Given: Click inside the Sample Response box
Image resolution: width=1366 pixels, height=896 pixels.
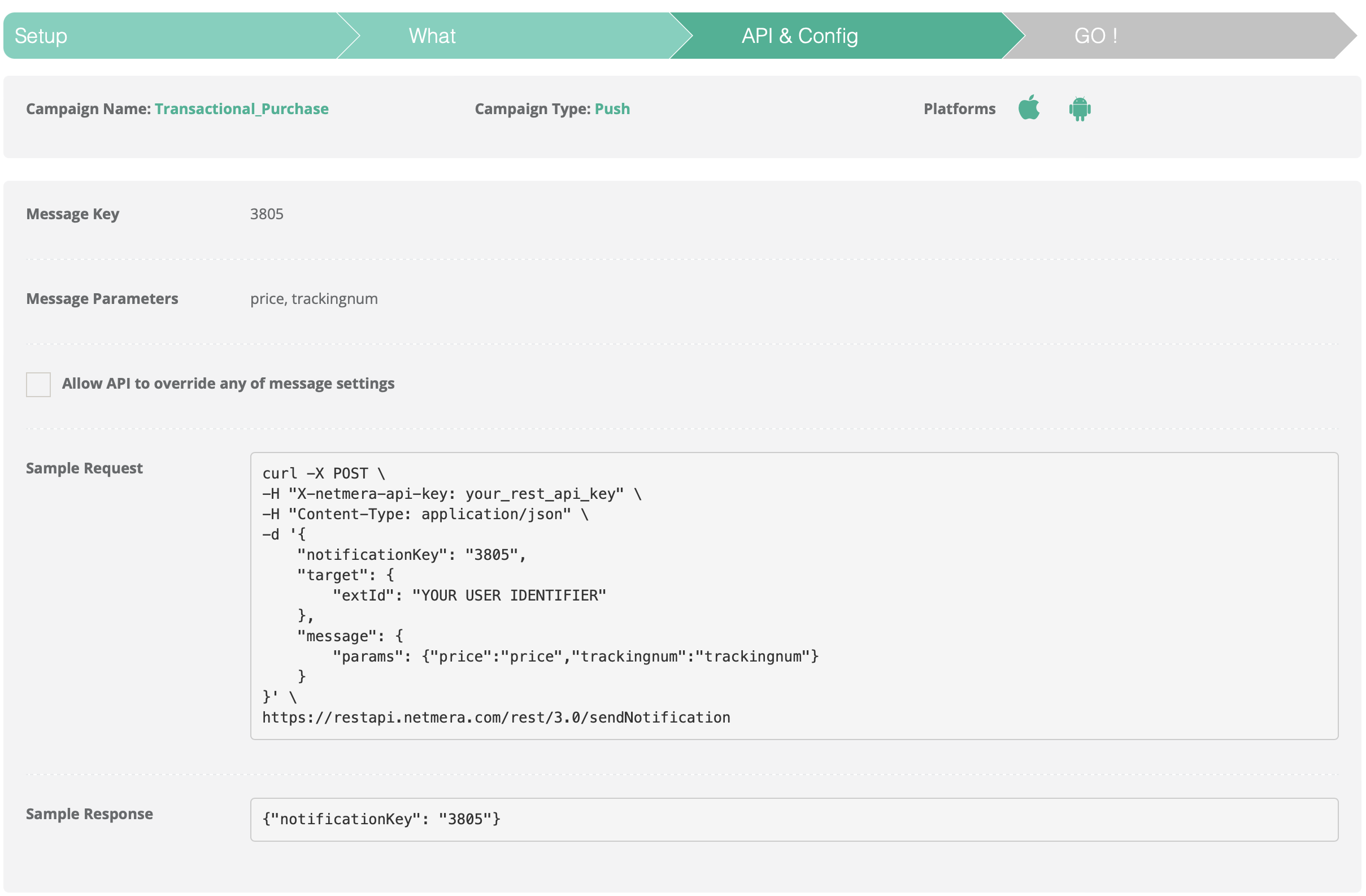Looking at the screenshot, I should click(x=861, y=819).
